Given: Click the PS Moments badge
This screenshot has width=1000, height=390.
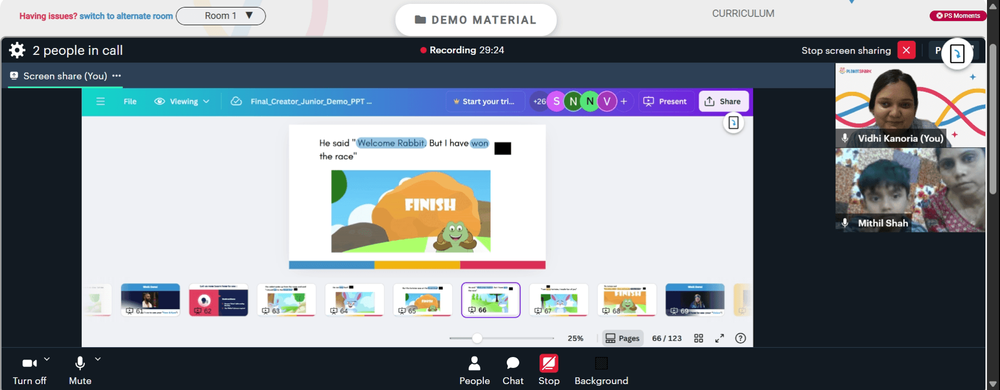Looking at the screenshot, I should pyautogui.click(x=958, y=16).
